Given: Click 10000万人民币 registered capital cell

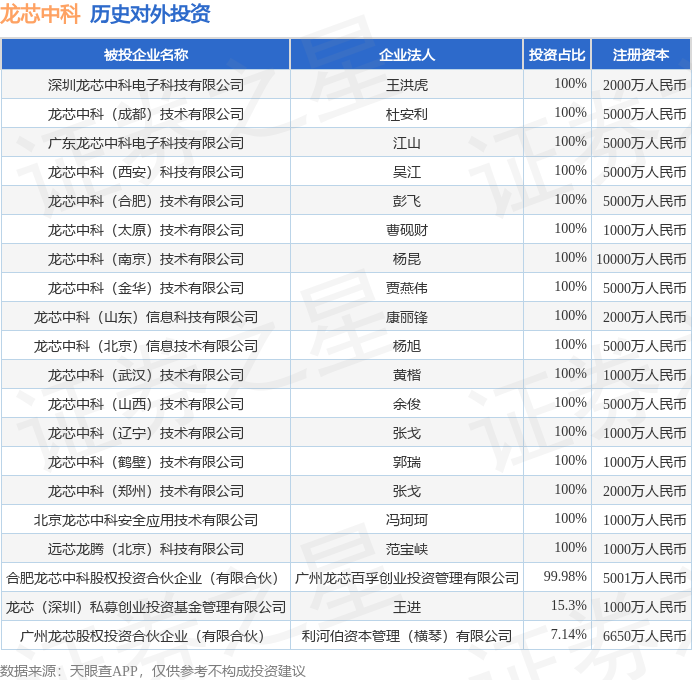Looking at the screenshot, I should click(x=641, y=259).
